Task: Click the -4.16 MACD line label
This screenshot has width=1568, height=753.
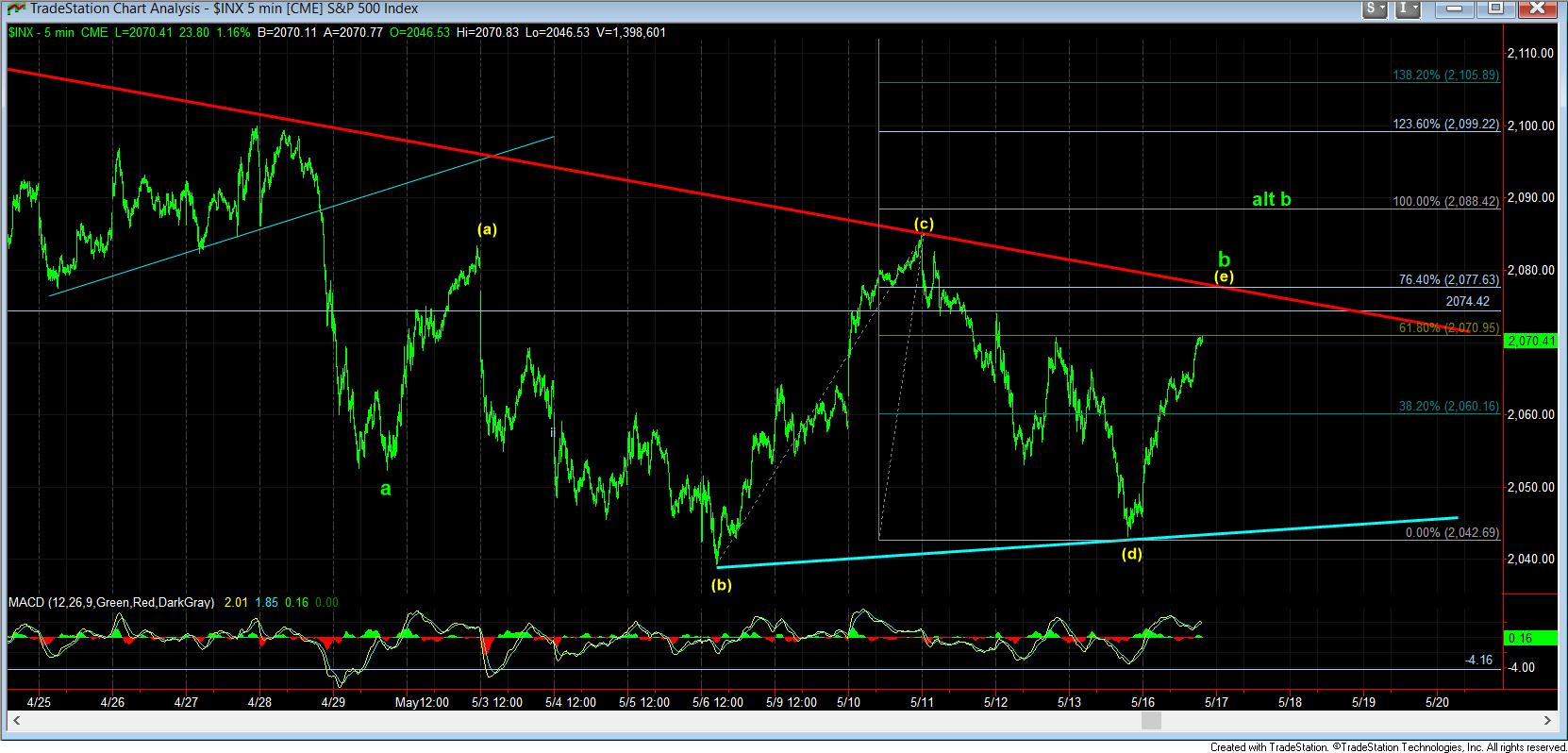Action: (1478, 660)
